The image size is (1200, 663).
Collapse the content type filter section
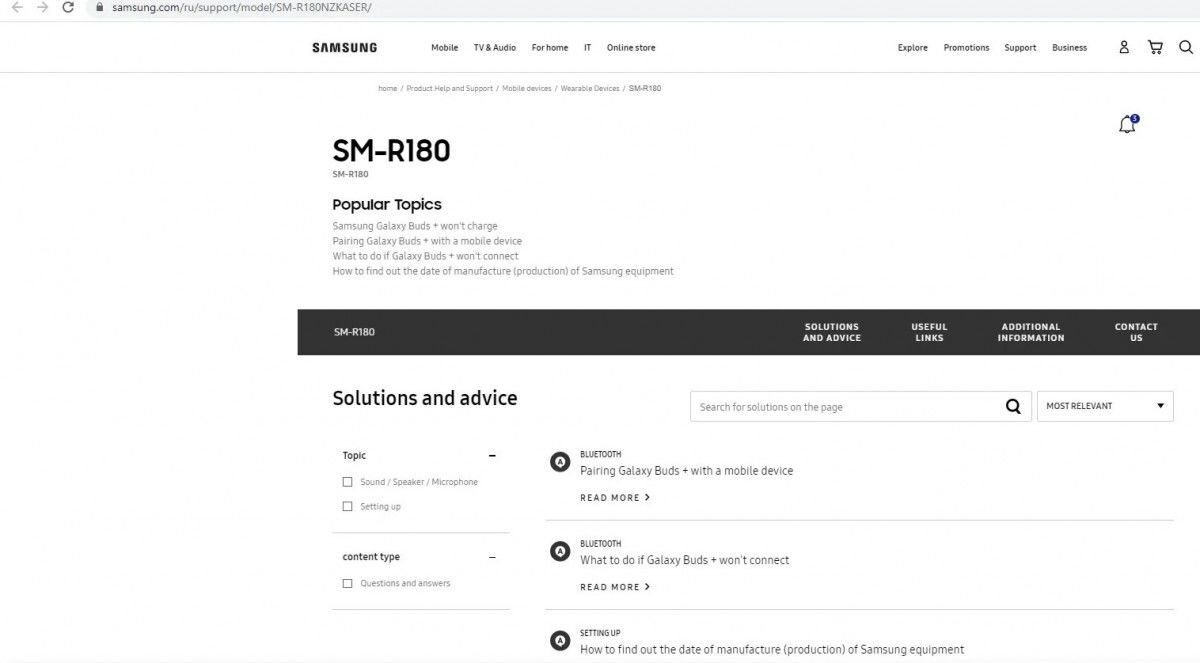click(x=492, y=557)
